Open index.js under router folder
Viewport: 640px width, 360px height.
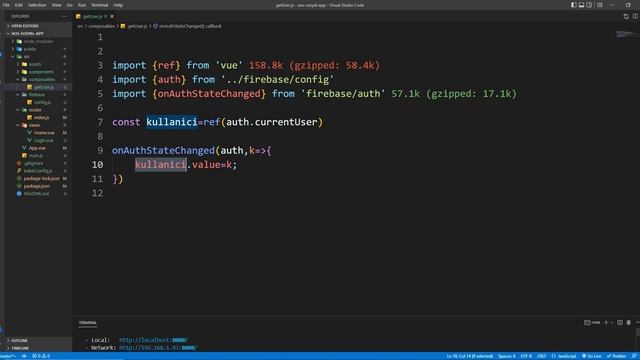point(37,118)
